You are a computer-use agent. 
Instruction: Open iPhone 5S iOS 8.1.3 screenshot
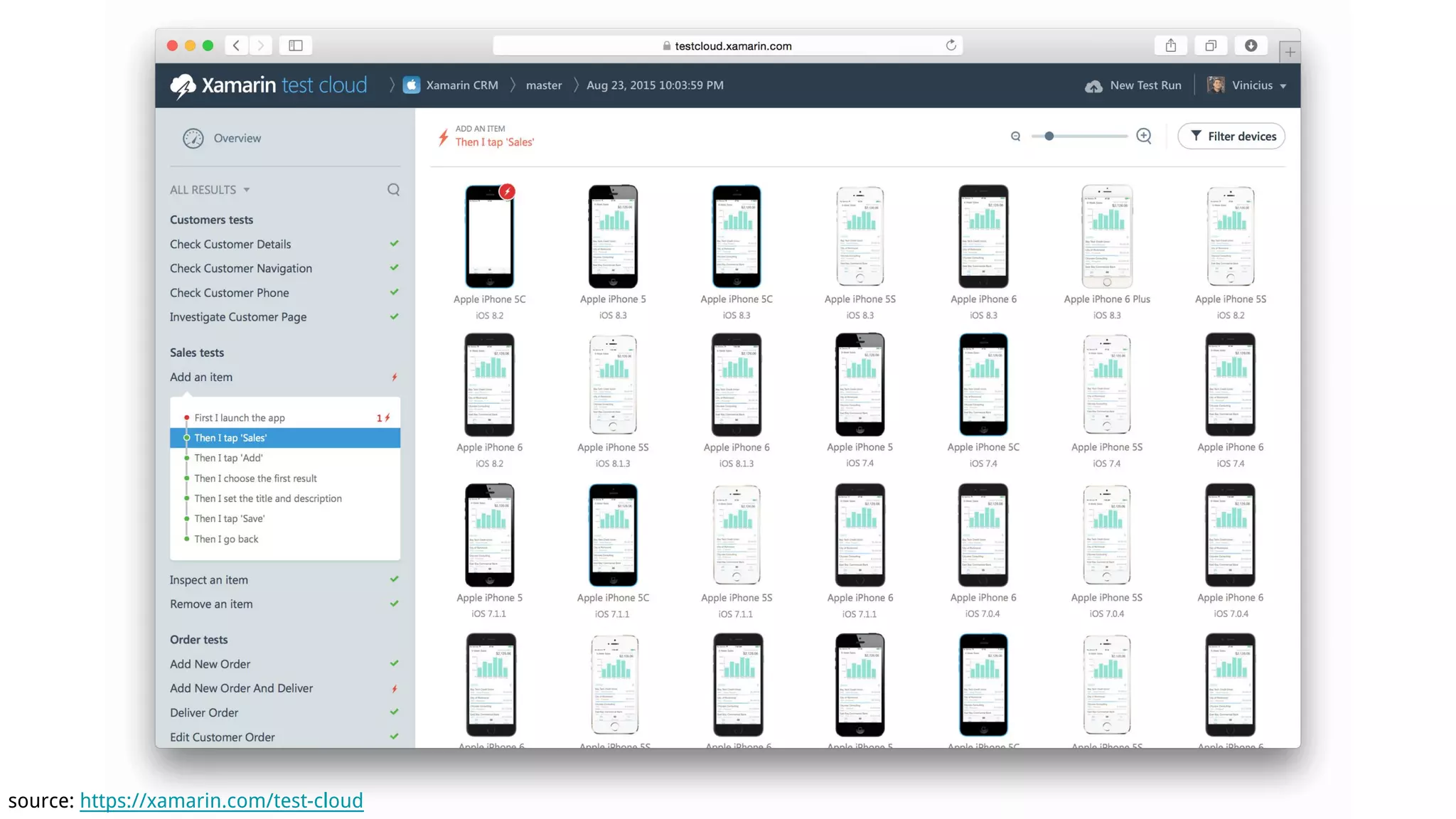[613, 385]
